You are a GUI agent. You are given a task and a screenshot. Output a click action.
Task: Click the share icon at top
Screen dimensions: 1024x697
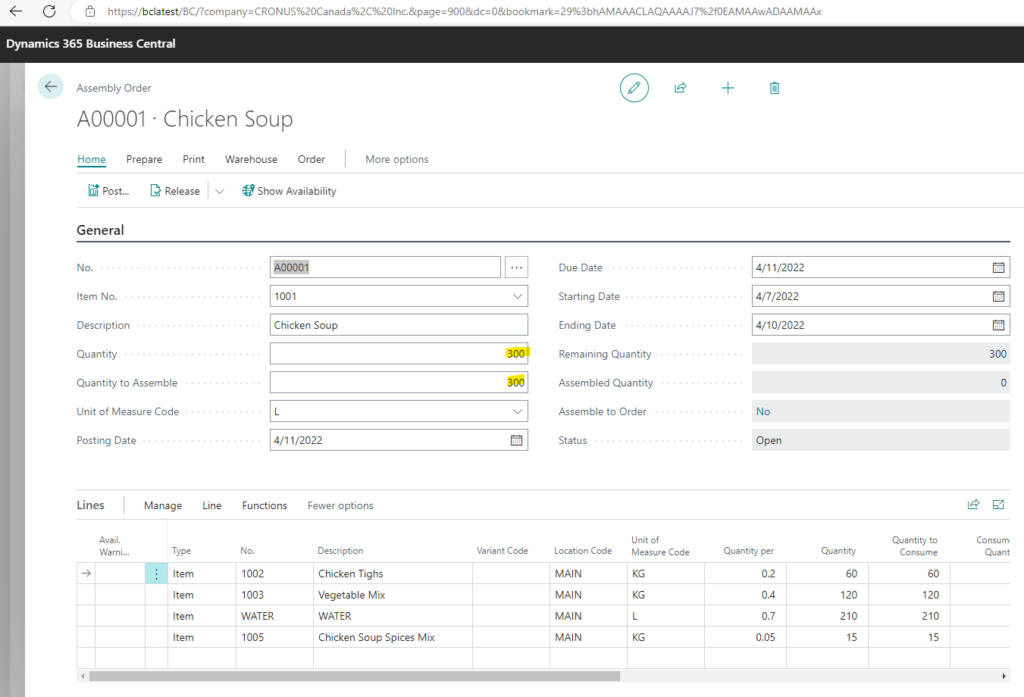[681, 88]
